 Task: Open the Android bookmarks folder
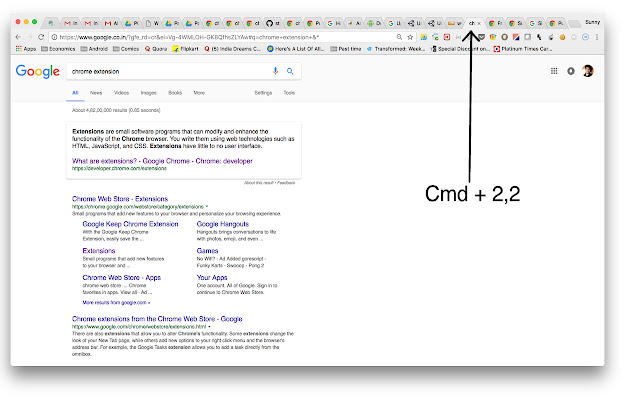[x=94, y=49]
